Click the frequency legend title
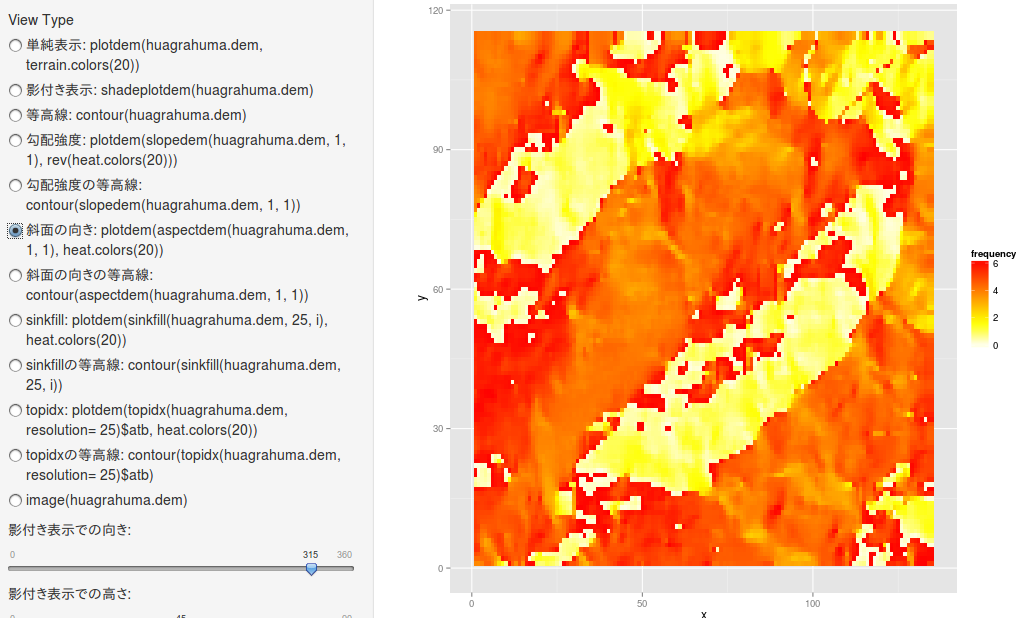The image size is (1016, 618). coord(993,254)
